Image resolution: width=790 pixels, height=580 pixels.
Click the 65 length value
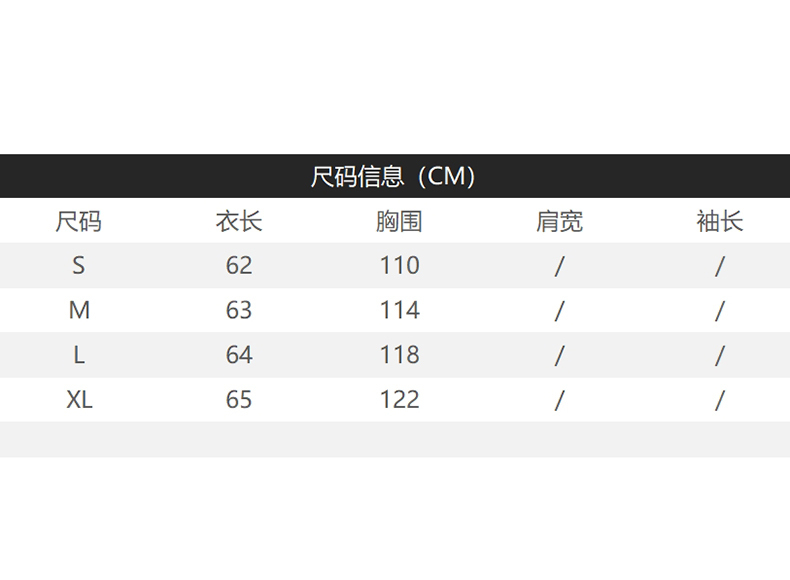pyautogui.click(x=239, y=400)
